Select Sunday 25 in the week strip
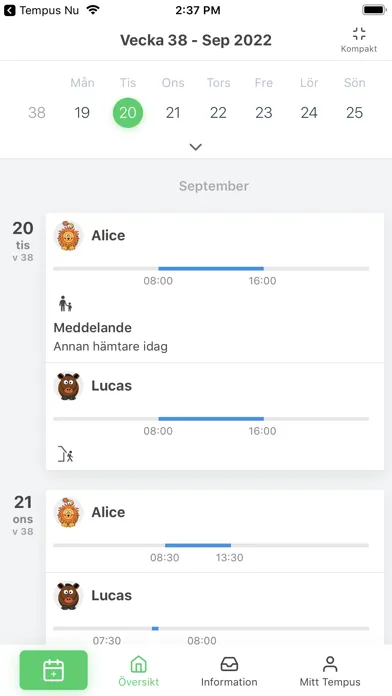The height and width of the screenshot is (696, 392). point(354,113)
